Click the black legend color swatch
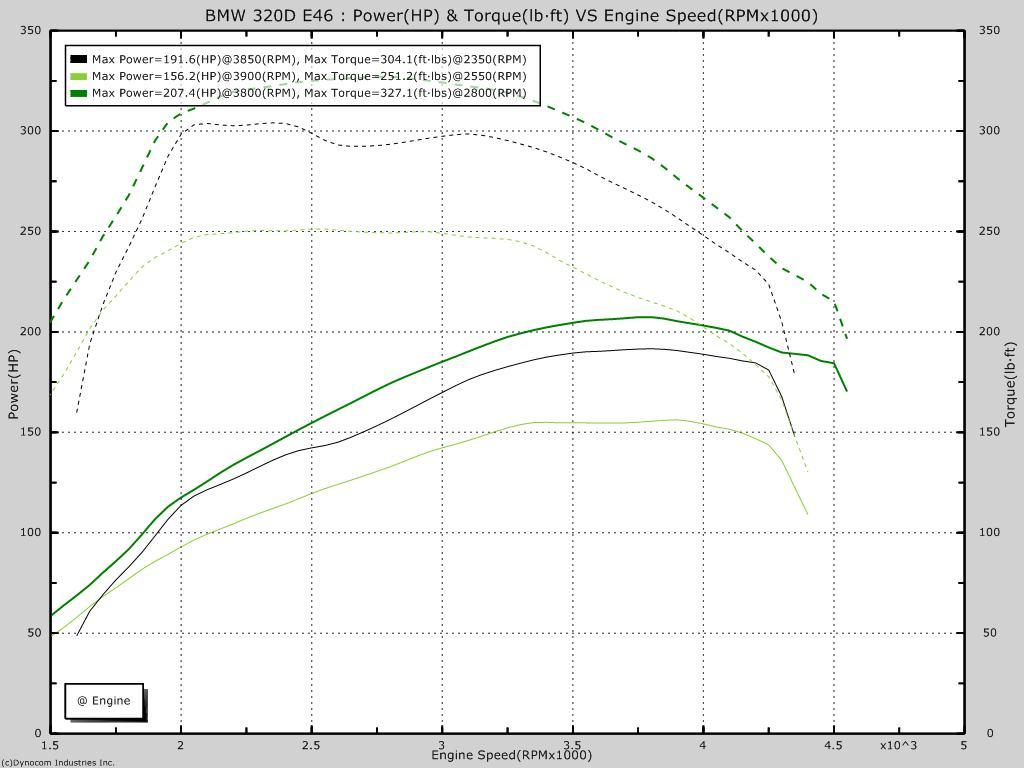Viewport: 1024px width, 768px height. (78, 59)
